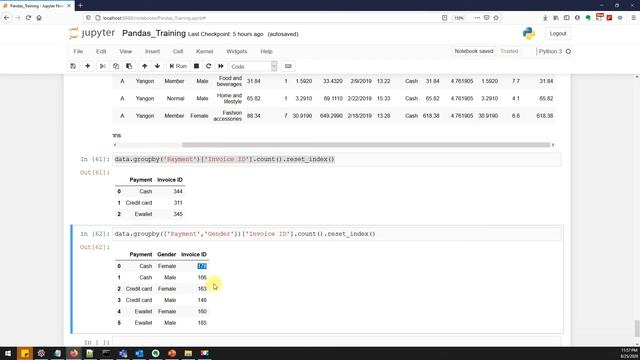Screen dimensions: 640x360
Task: Open Firefox hamburger menu
Action: pyautogui.click(x=633, y=18)
